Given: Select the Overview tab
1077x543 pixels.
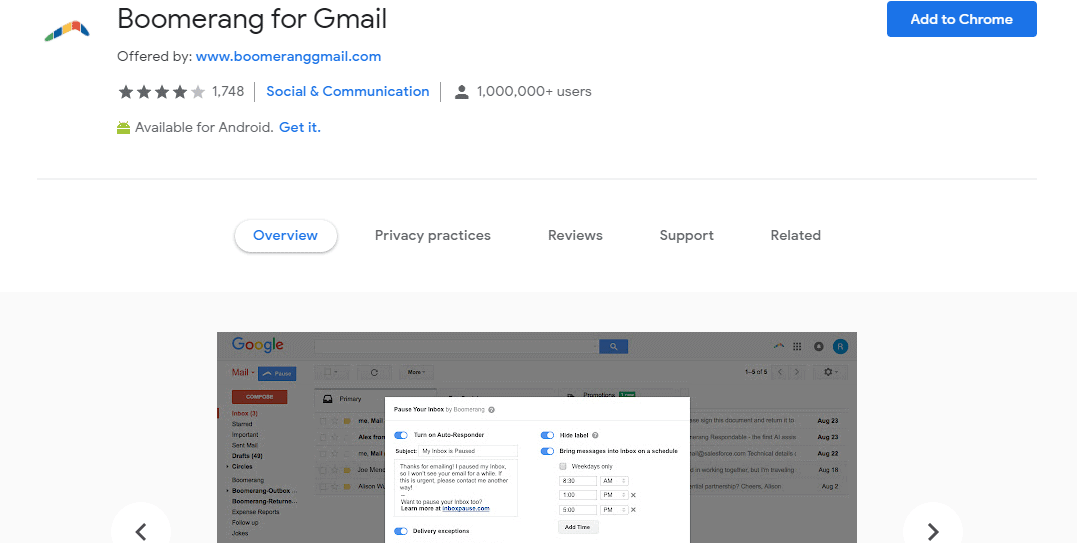Looking at the screenshot, I should 286,235.
